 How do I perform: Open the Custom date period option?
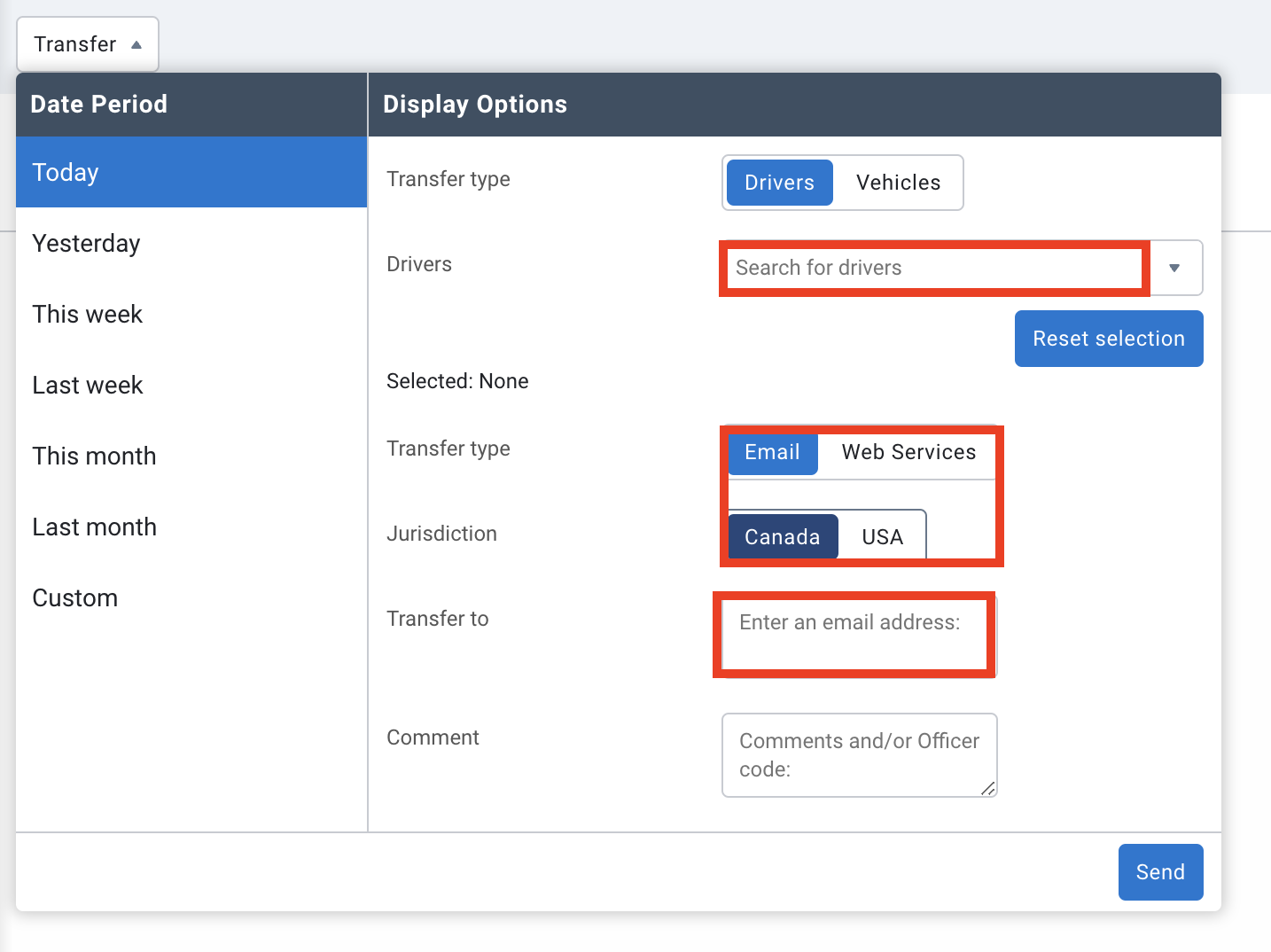(74, 597)
